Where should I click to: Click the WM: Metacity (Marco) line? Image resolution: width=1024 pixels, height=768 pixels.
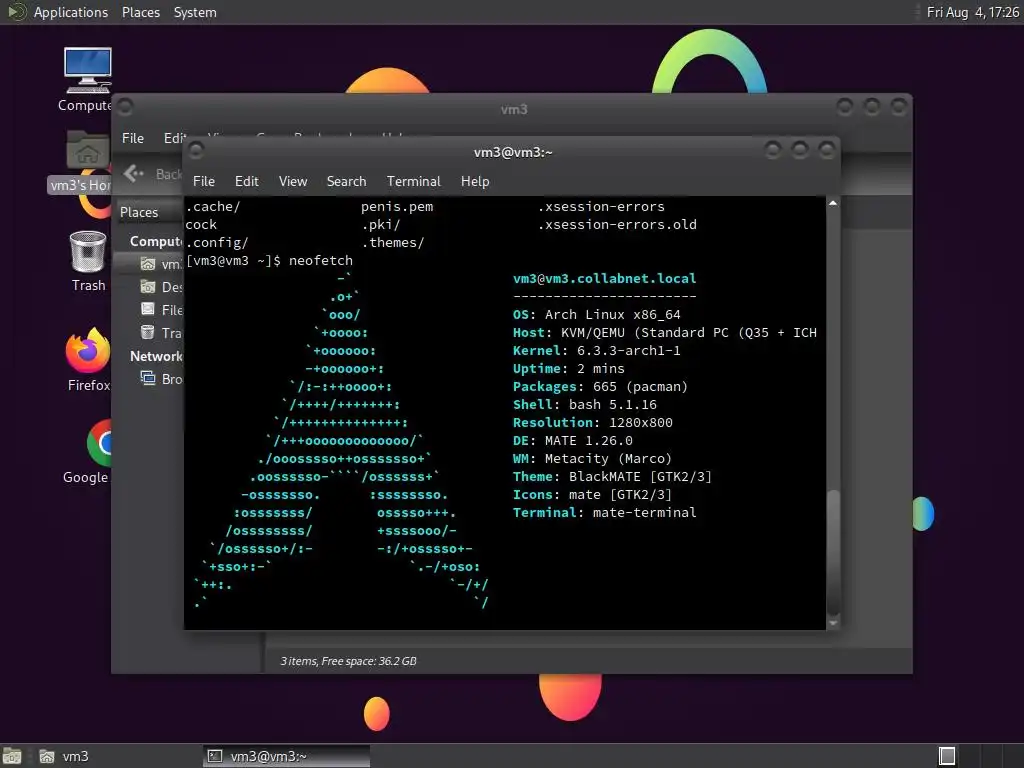592,459
